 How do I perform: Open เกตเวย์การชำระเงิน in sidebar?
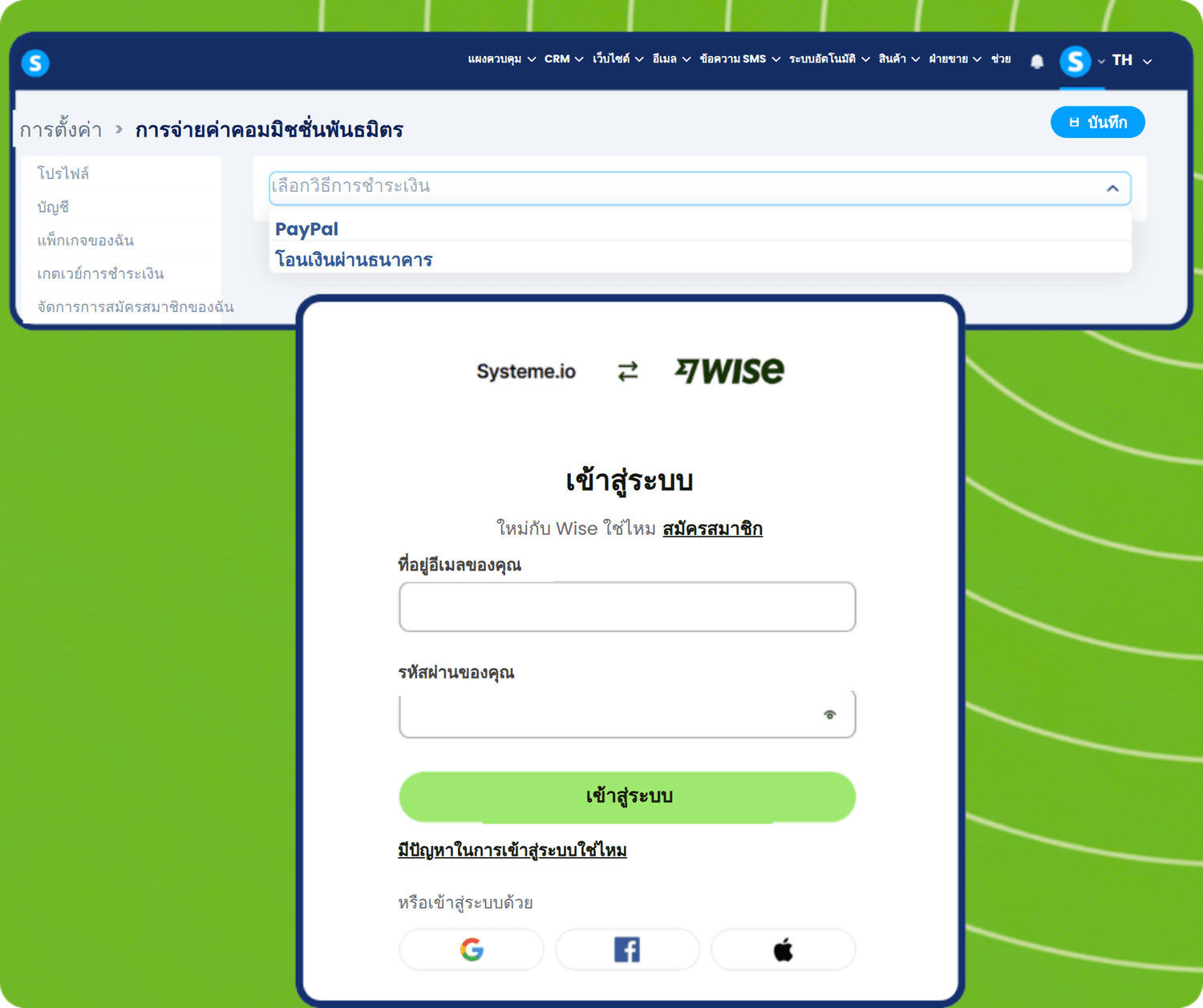point(100,273)
